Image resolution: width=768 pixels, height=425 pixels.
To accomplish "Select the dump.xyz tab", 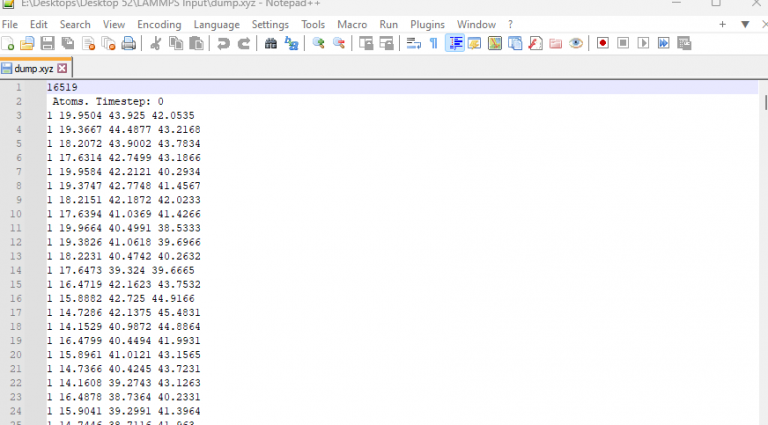I will pos(32,69).
